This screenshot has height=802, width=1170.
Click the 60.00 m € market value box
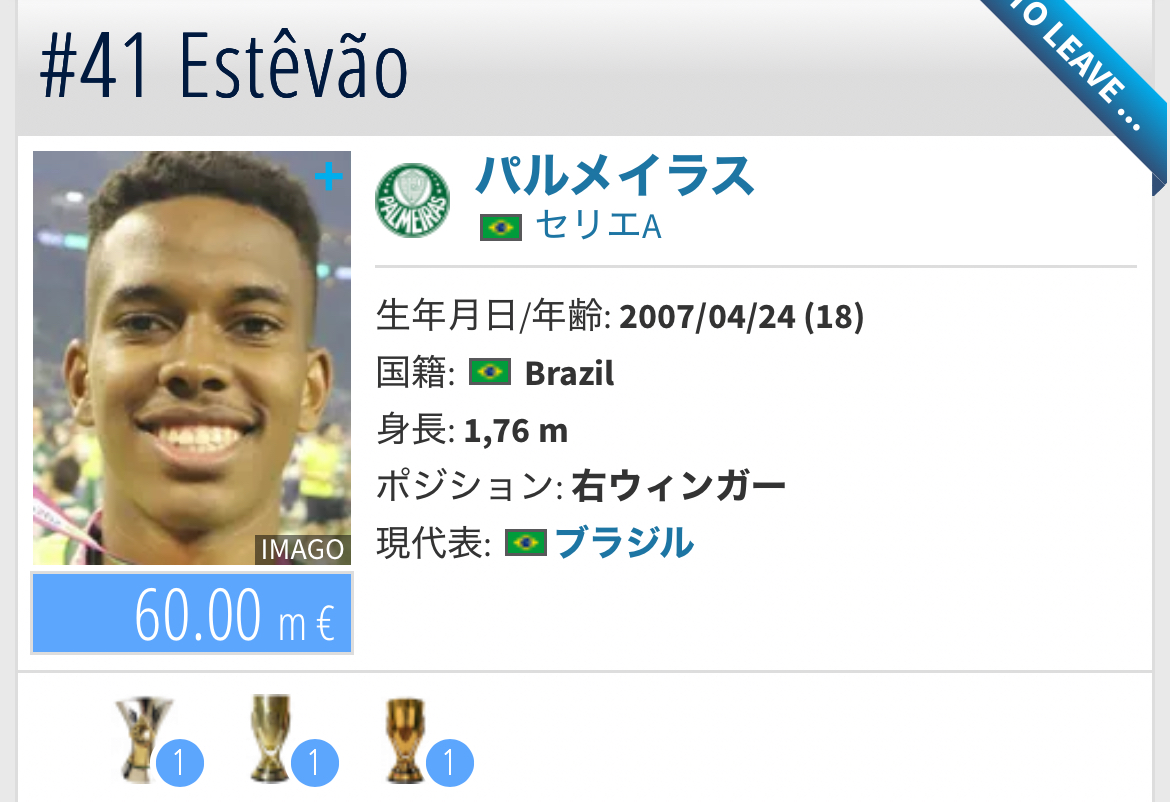point(192,613)
